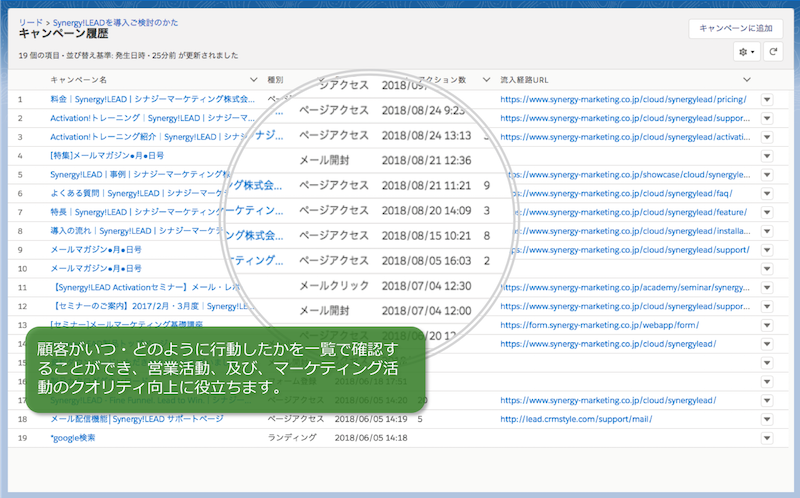Select the date 2018/06/05 14:18
The height and width of the screenshot is (498, 800).
(371, 438)
